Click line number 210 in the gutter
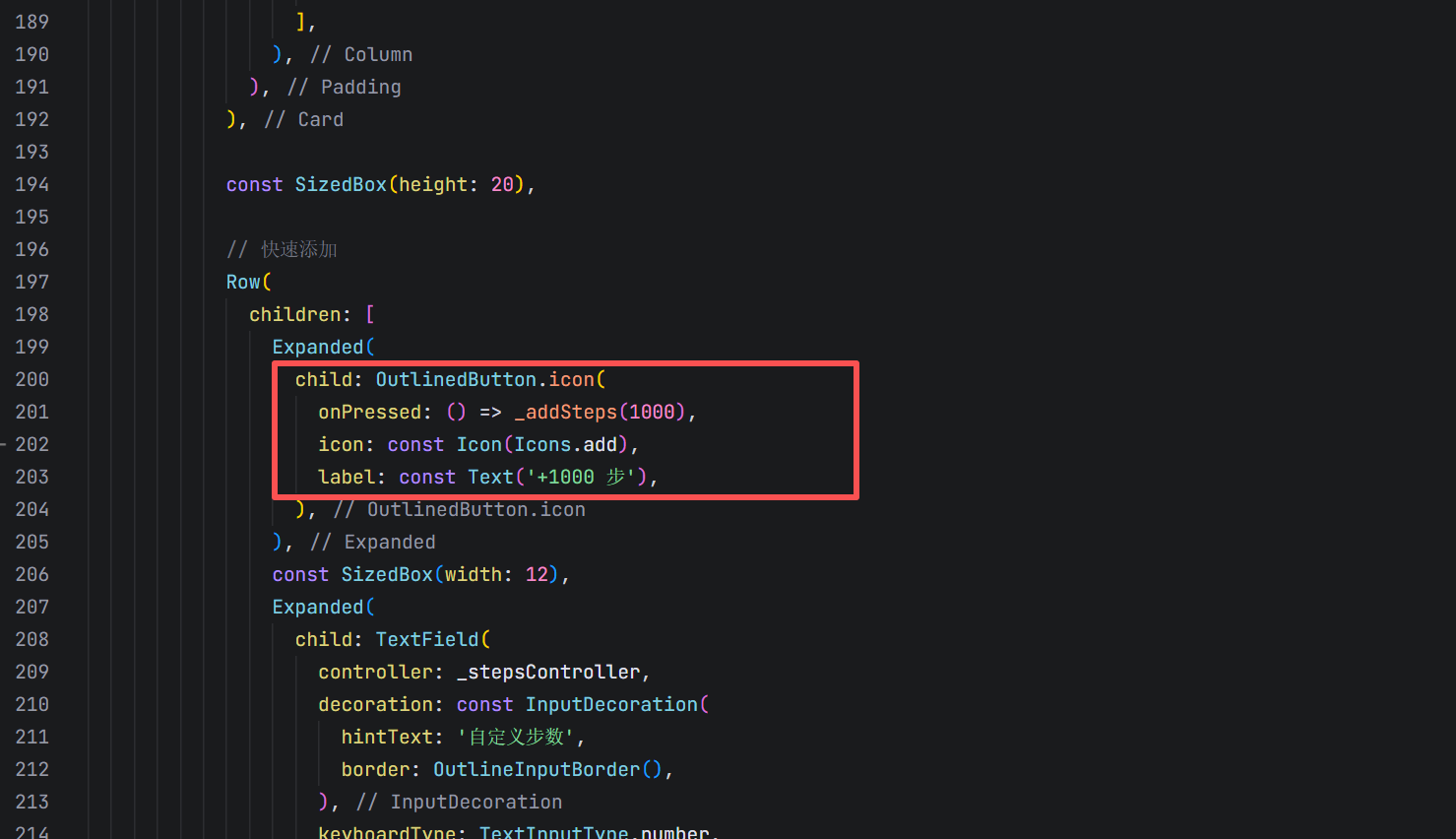This screenshot has height=839, width=1456. click(32, 704)
